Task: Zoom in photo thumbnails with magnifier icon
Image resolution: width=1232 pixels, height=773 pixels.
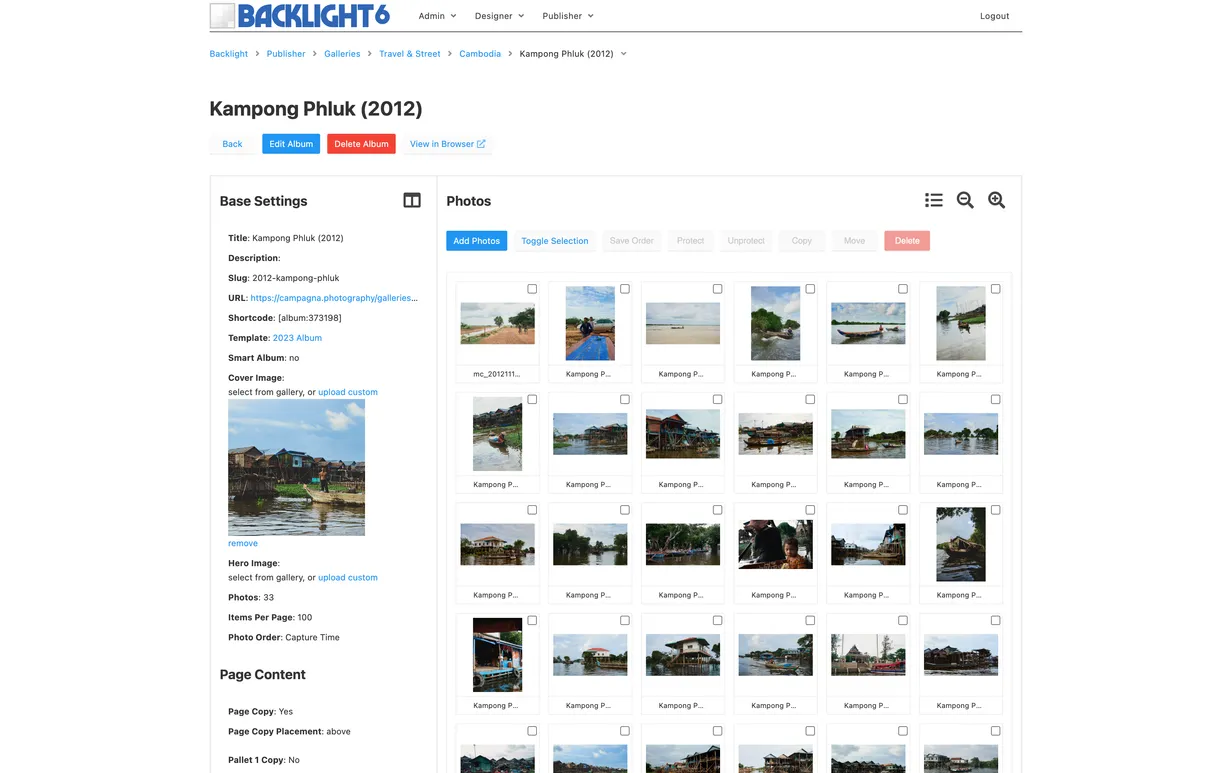Action: (x=997, y=200)
